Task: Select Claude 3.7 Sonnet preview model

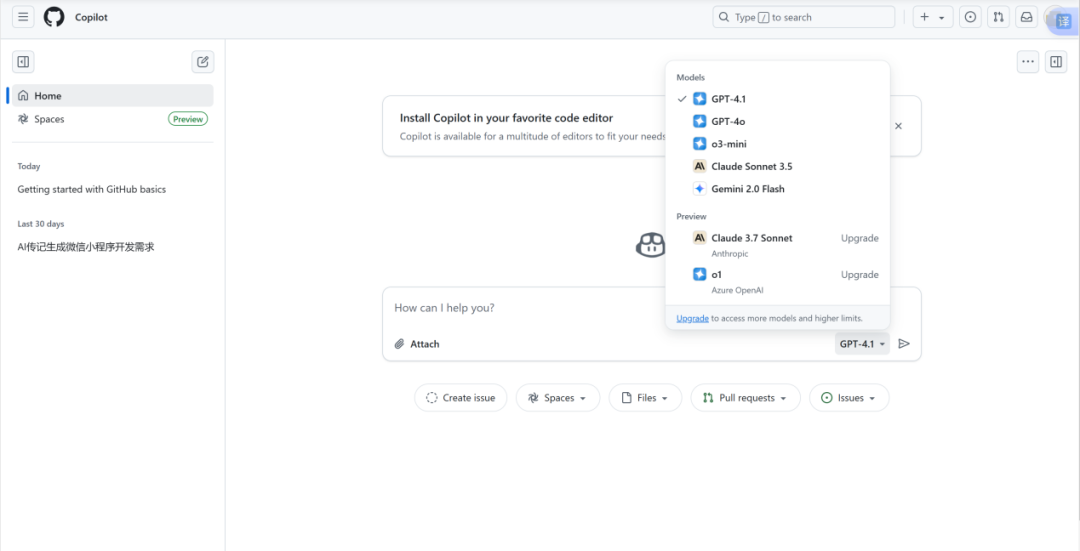Action: point(778,245)
